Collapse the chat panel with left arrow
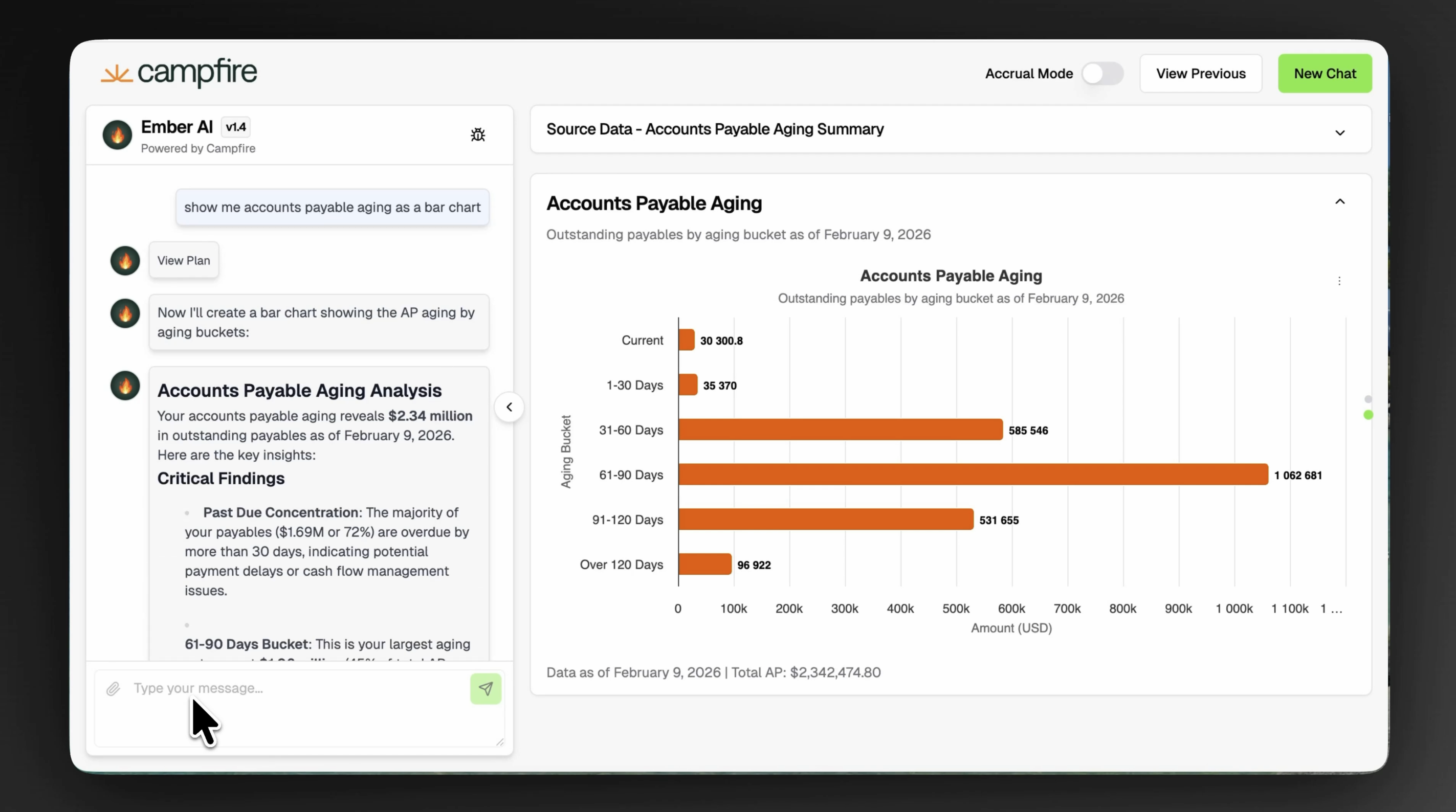 click(x=509, y=407)
